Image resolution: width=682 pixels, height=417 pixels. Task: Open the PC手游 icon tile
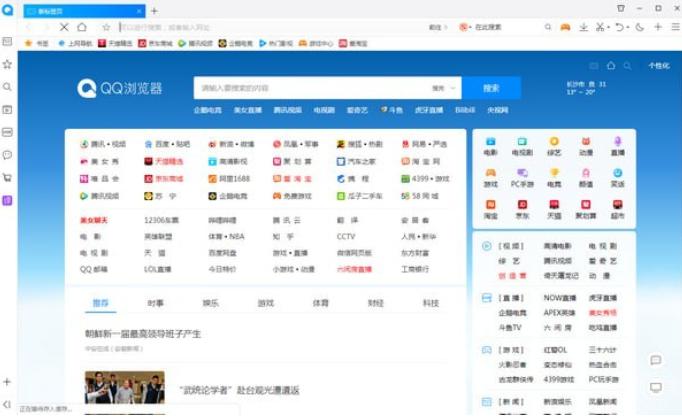coord(522,178)
